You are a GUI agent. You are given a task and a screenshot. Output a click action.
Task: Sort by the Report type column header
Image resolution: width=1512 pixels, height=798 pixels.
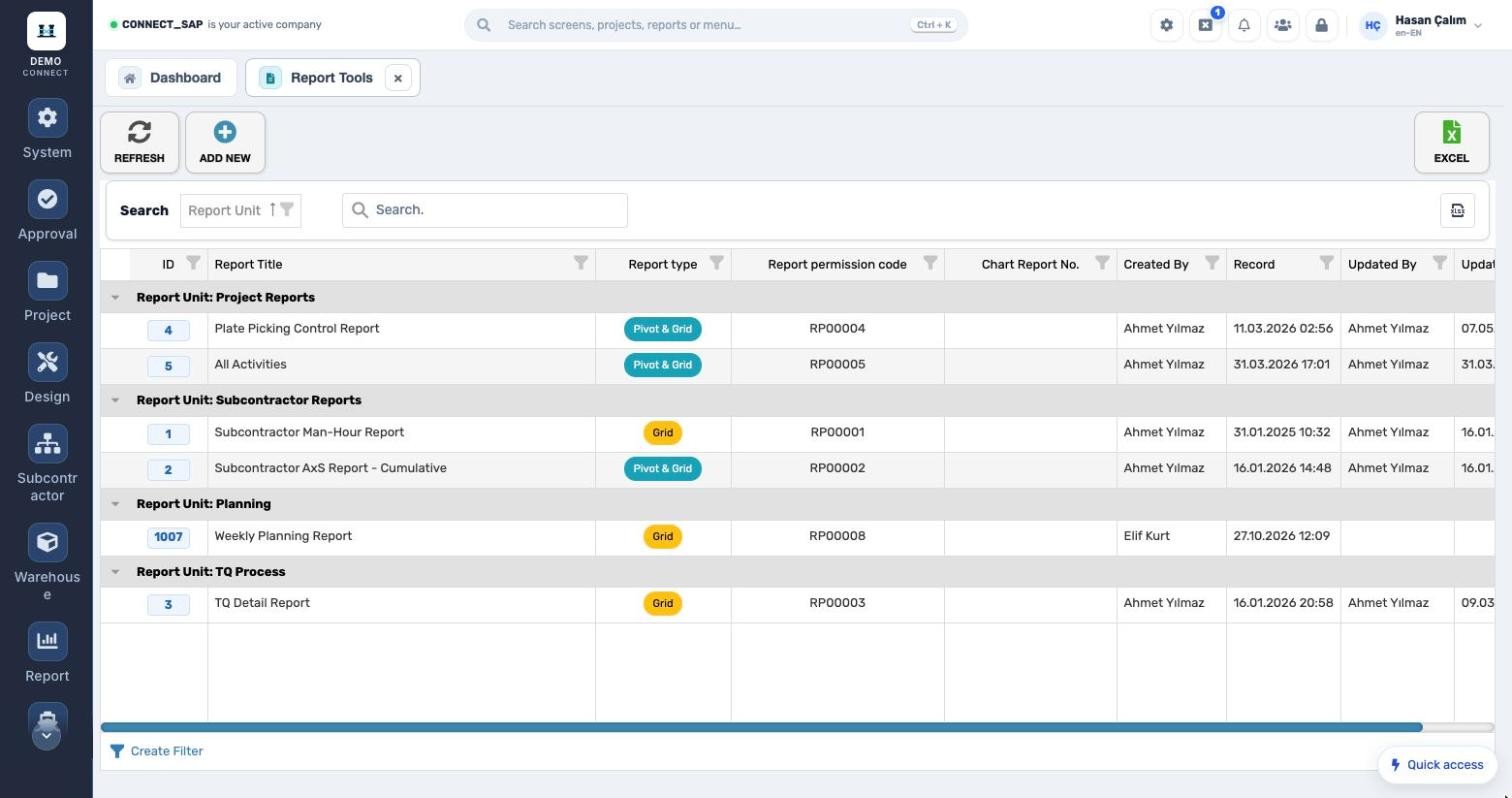(x=662, y=264)
